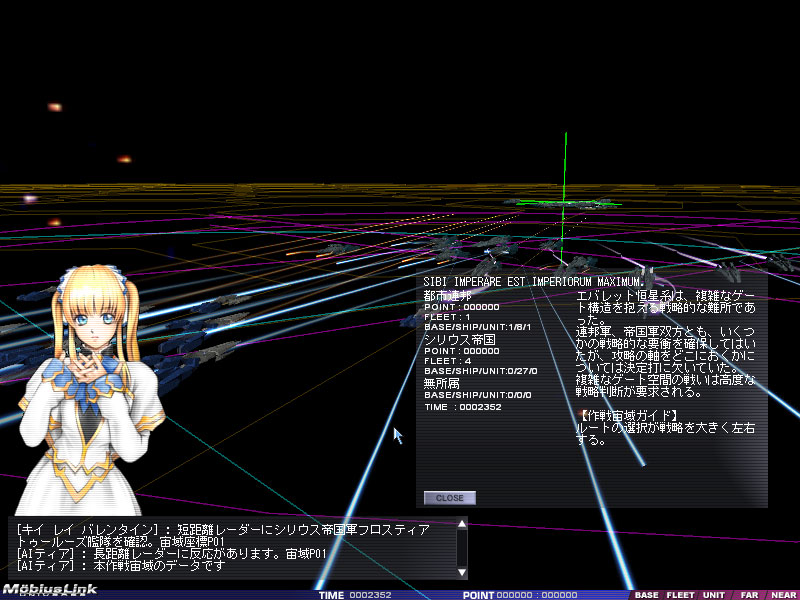Click the message log scrollbar track

click(462, 548)
